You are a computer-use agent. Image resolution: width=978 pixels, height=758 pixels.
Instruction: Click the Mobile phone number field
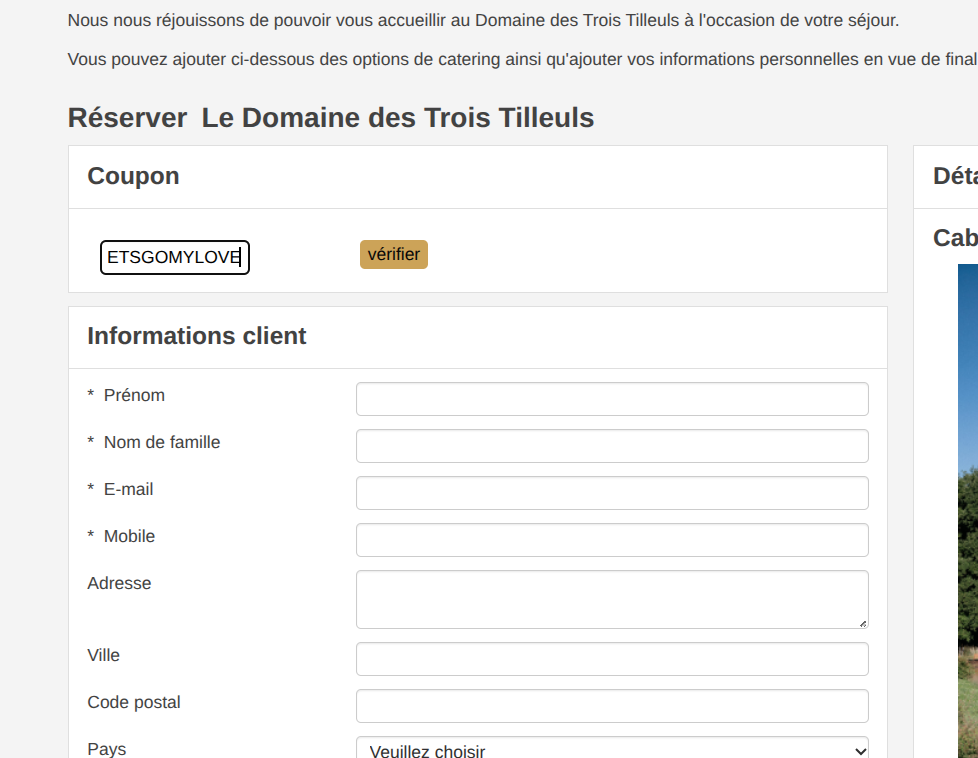(x=611, y=540)
